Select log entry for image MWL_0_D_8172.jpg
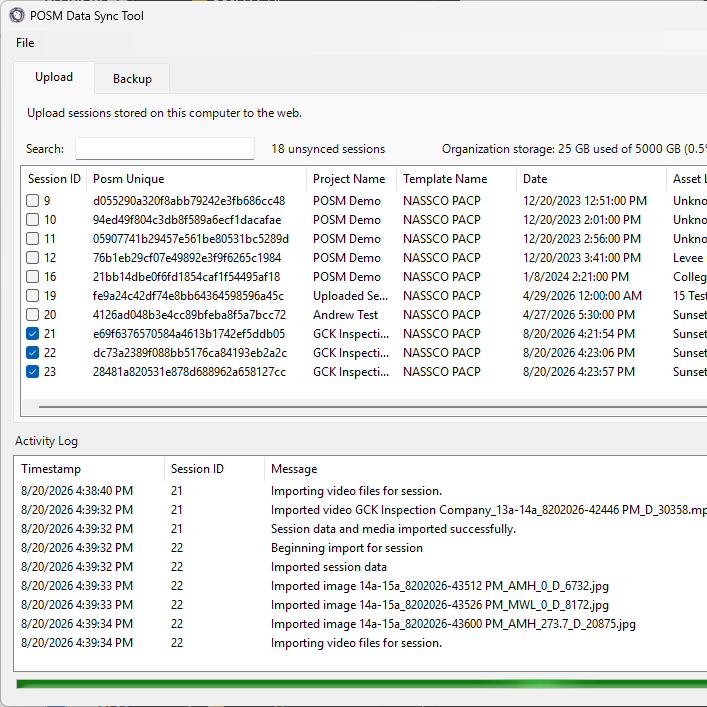 pos(440,605)
